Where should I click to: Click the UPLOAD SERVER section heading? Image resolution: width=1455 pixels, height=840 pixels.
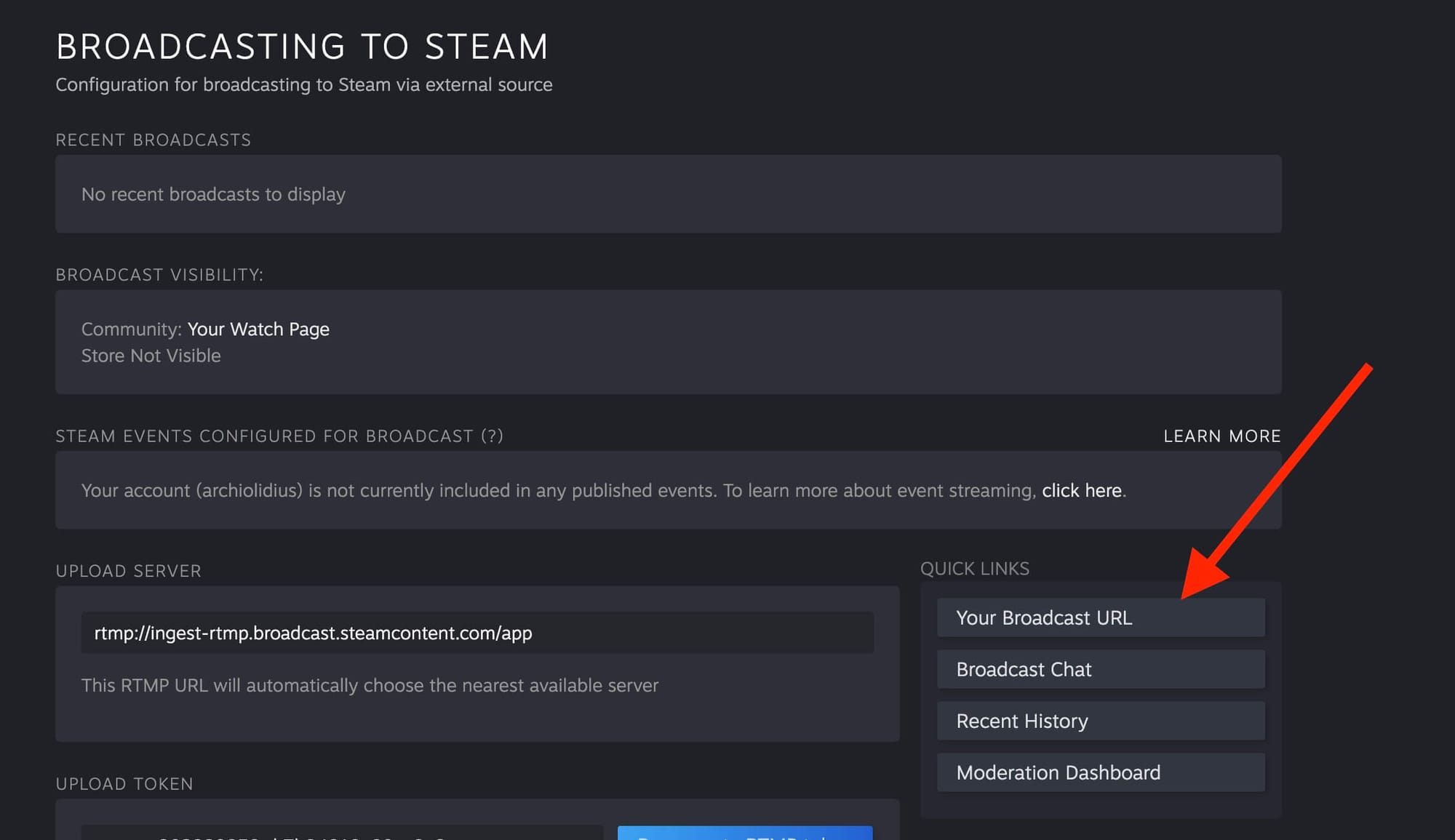coord(128,571)
